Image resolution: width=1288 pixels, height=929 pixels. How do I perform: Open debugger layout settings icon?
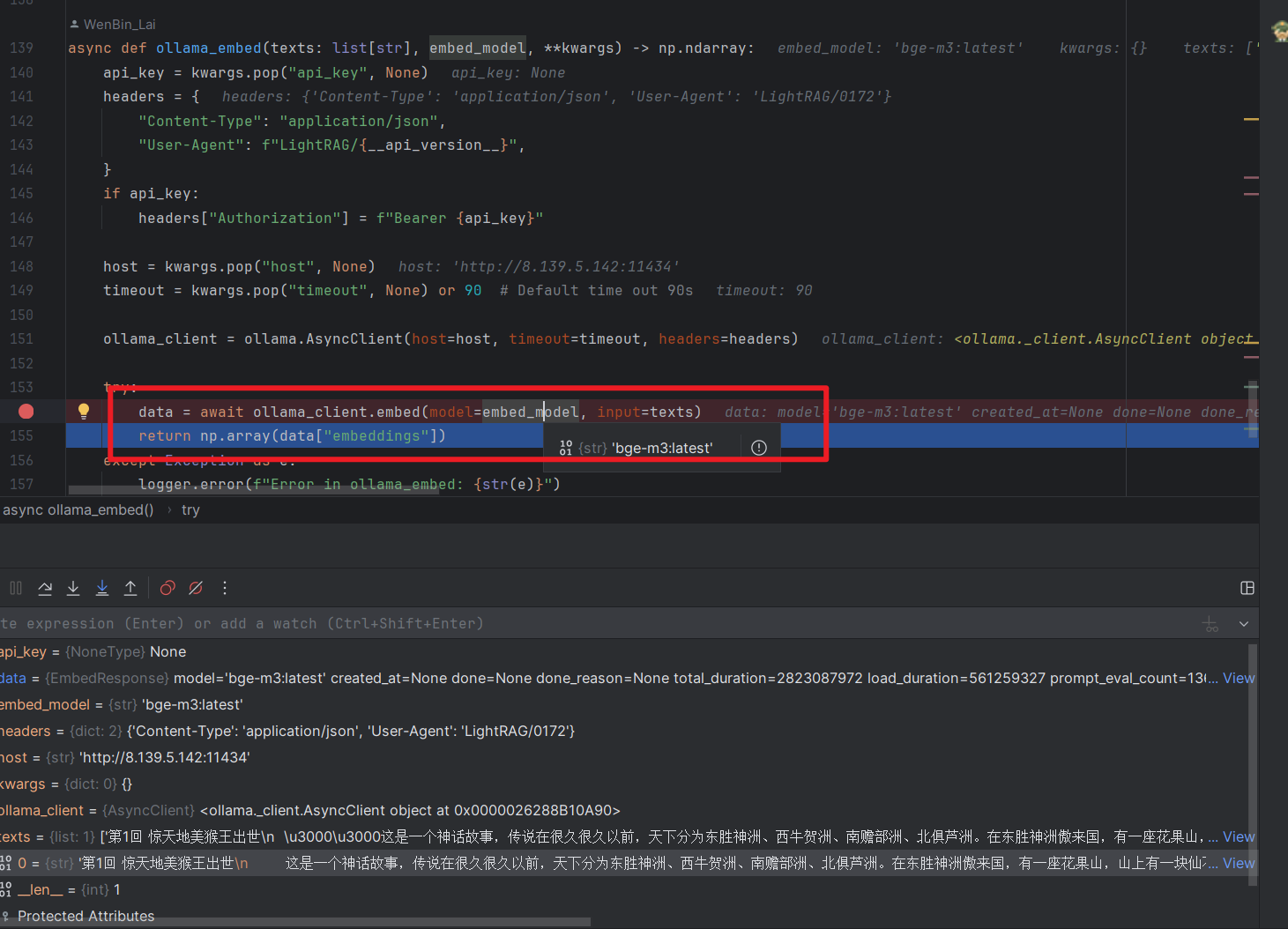(1247, 588)
